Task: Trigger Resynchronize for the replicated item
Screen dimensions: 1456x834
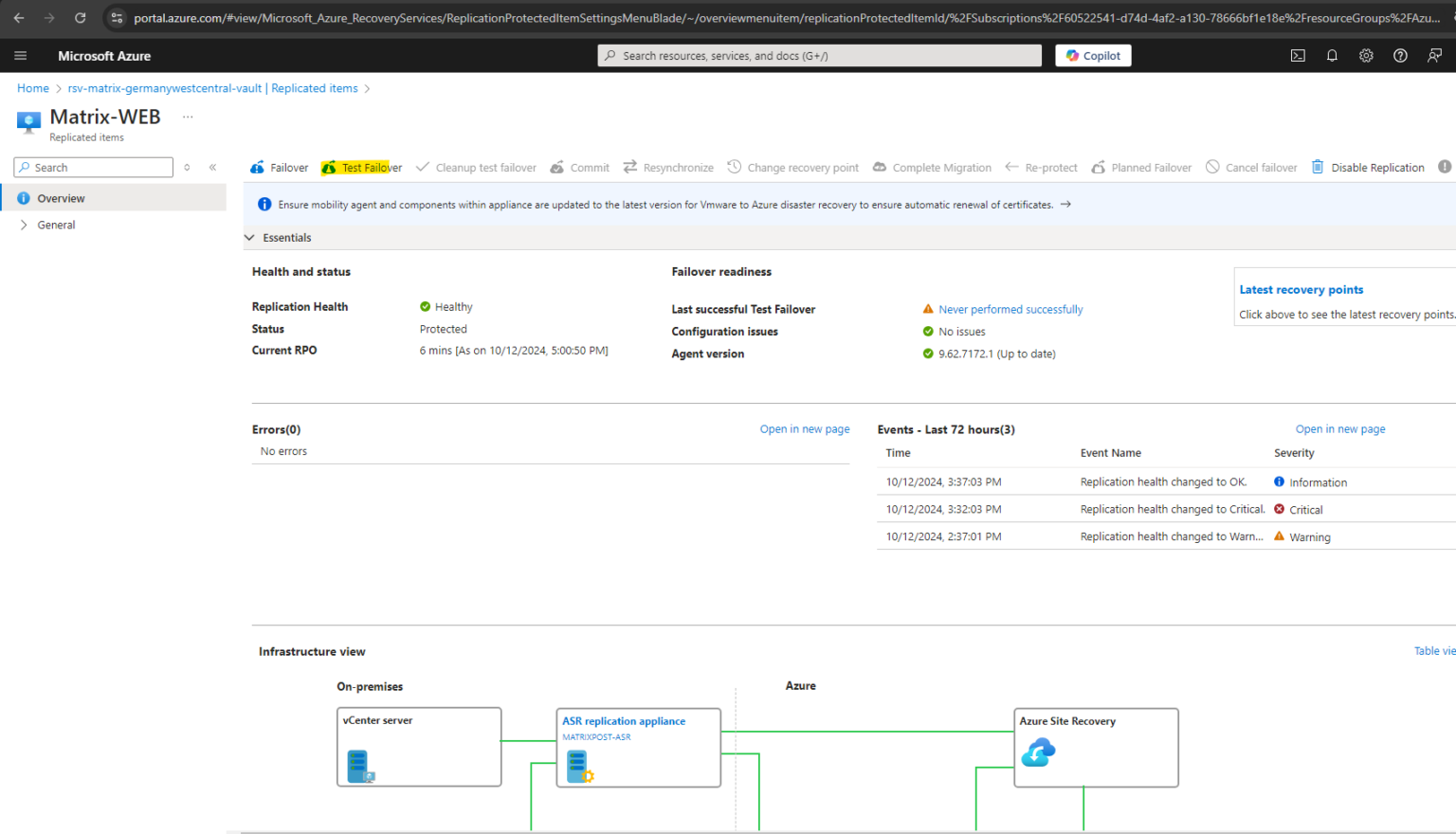Action: click(677, 167)
